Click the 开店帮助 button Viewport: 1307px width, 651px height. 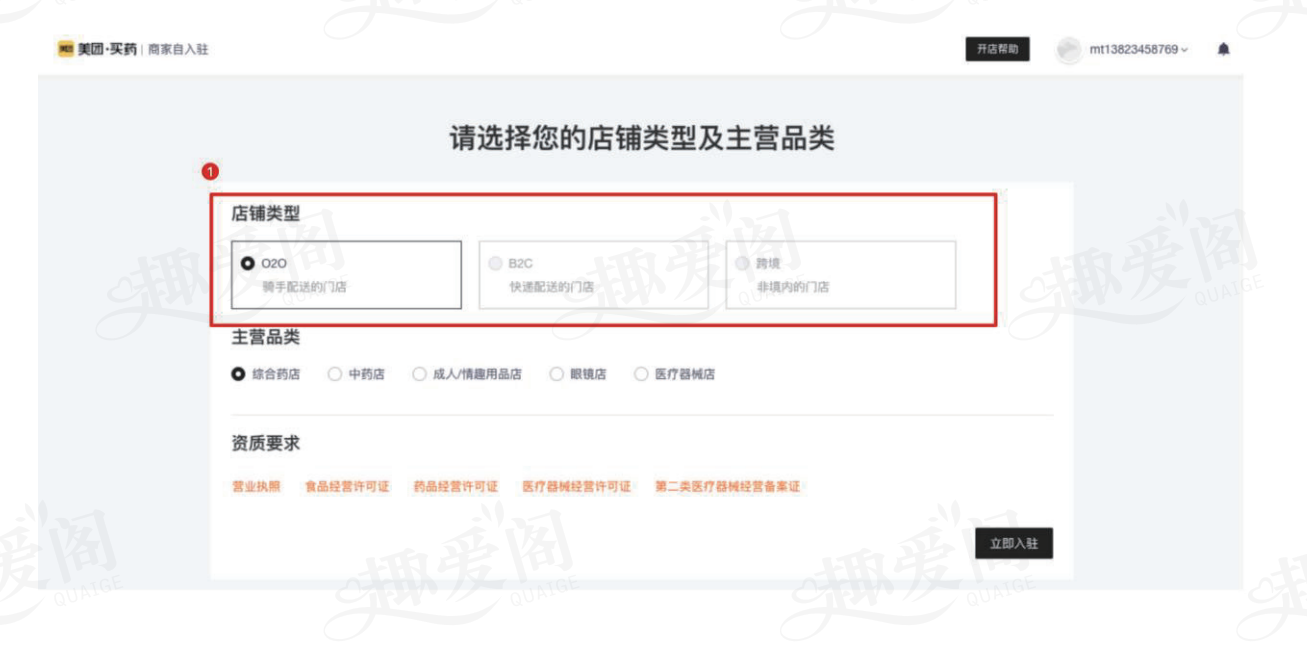point(997,49)
